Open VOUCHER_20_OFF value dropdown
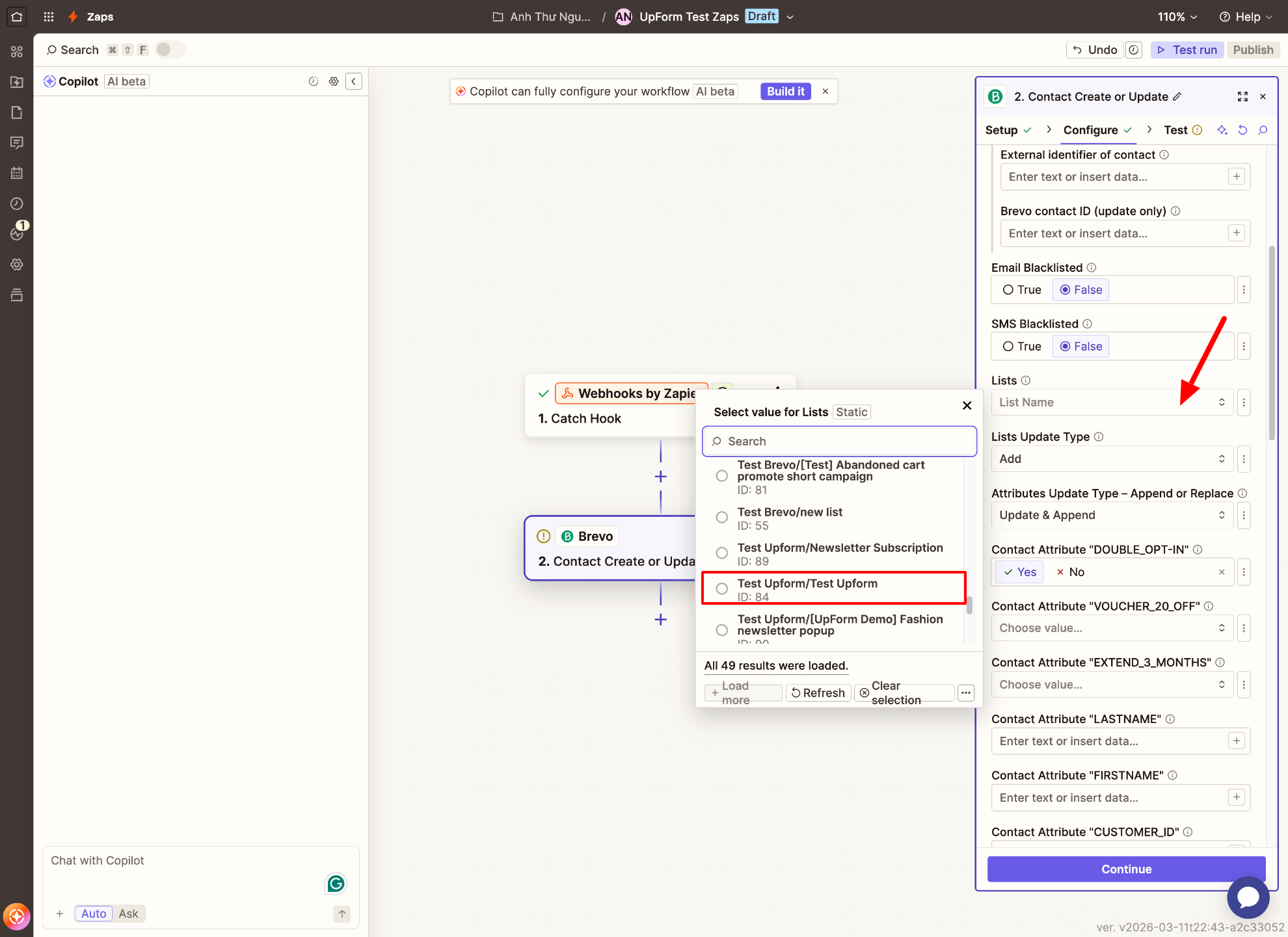1288x937 pixels. point(1112,628)
